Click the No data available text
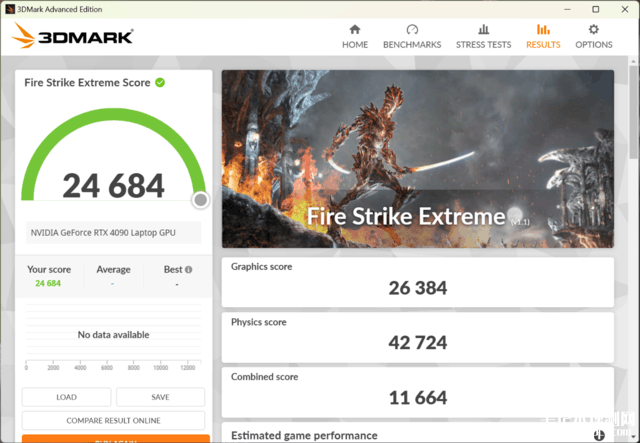640x443 pixels. point(113,335)
